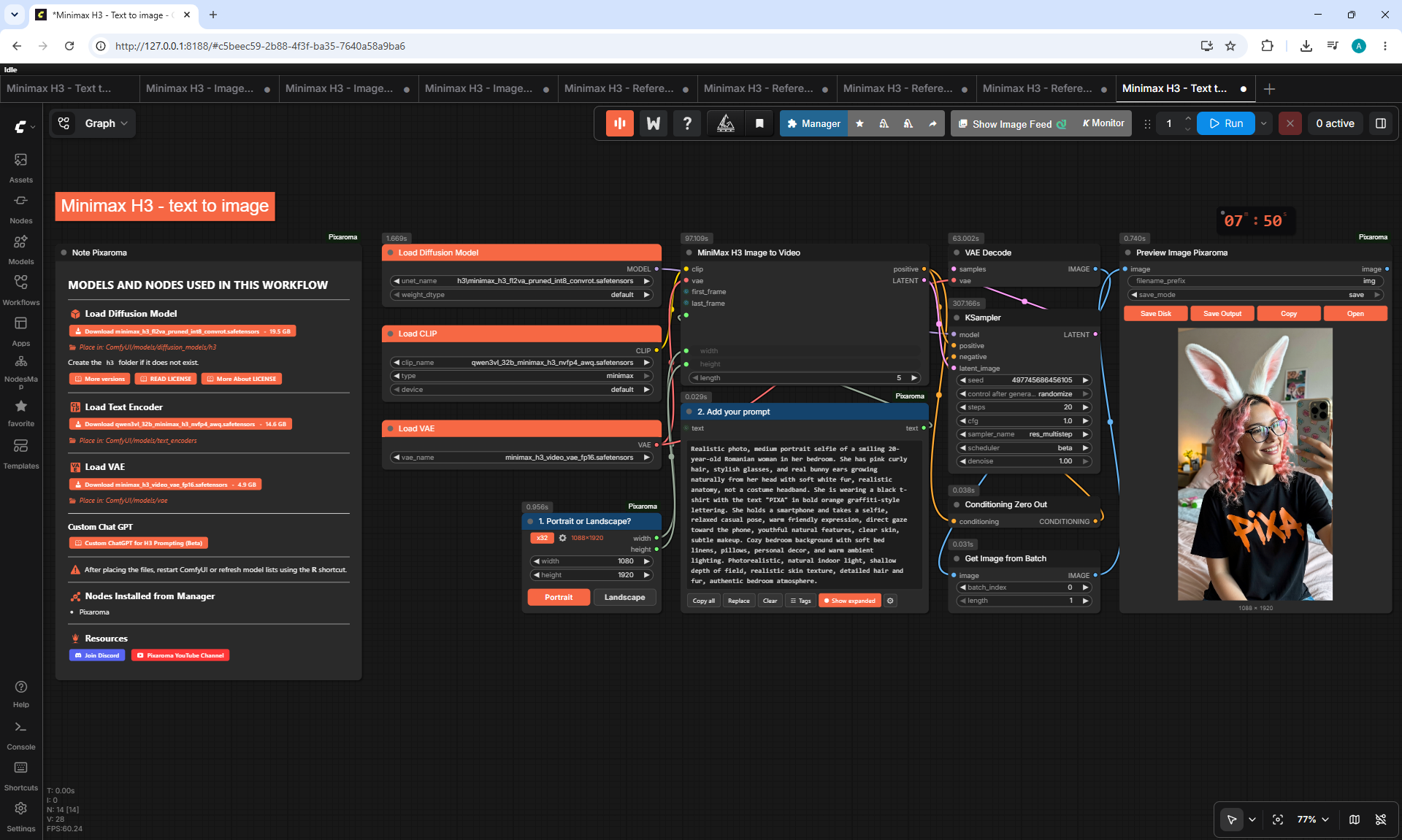Screen dimensions: 1402x840
Task: Toggle the minimap icon
Action: pyautogui.click(x=1354, y=820)
